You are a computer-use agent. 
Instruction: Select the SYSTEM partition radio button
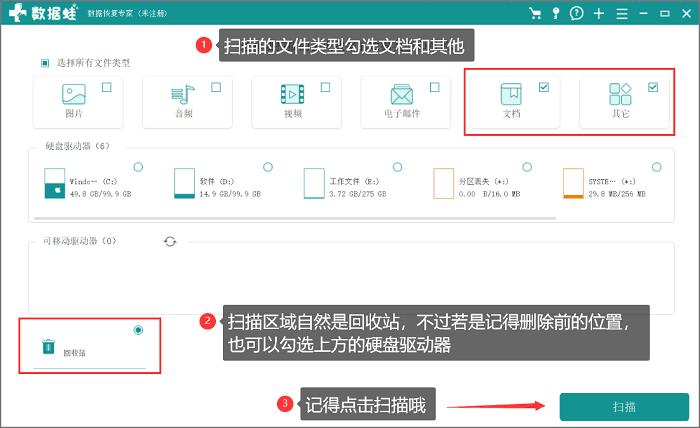[657, 167]
